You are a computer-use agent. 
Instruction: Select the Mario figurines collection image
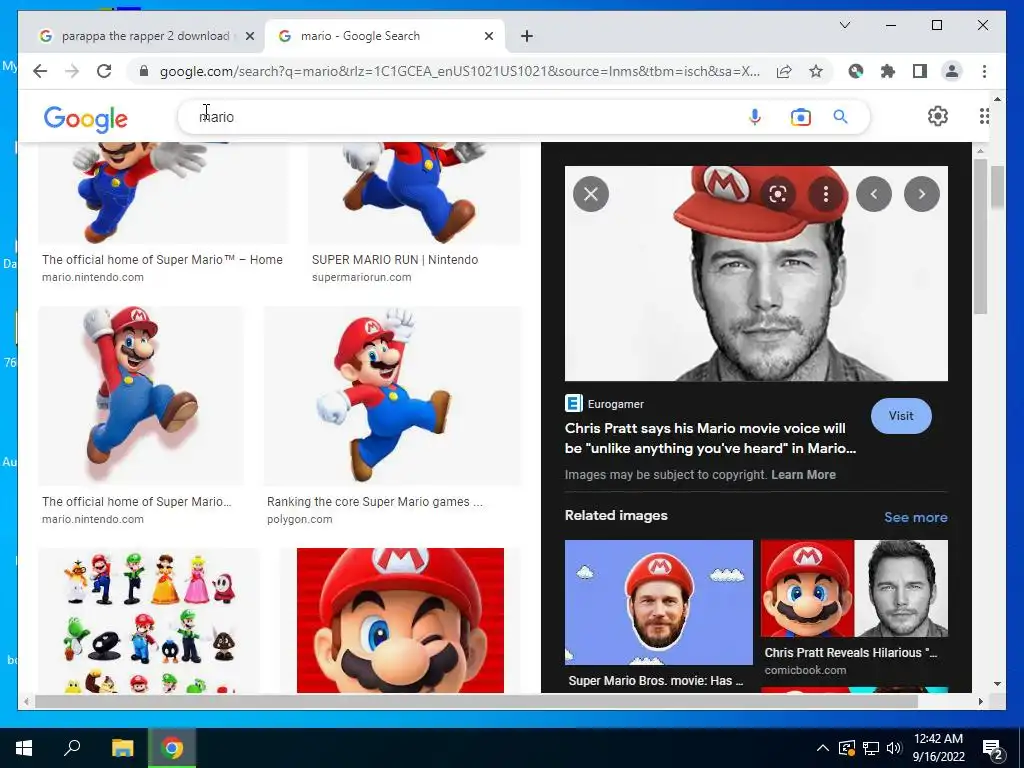[x=149, y=620]
